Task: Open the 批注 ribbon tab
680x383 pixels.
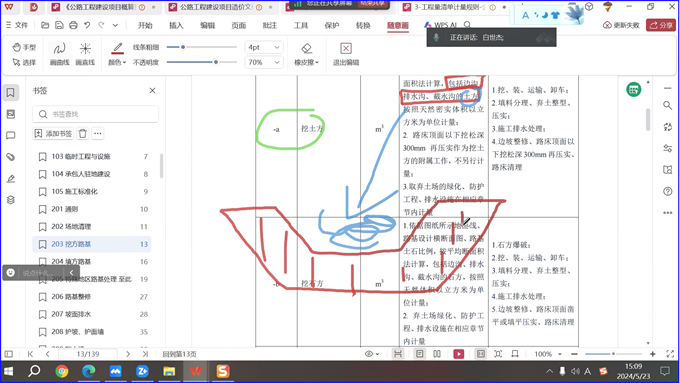Action: pyautogui.click(x=269, y=25)
